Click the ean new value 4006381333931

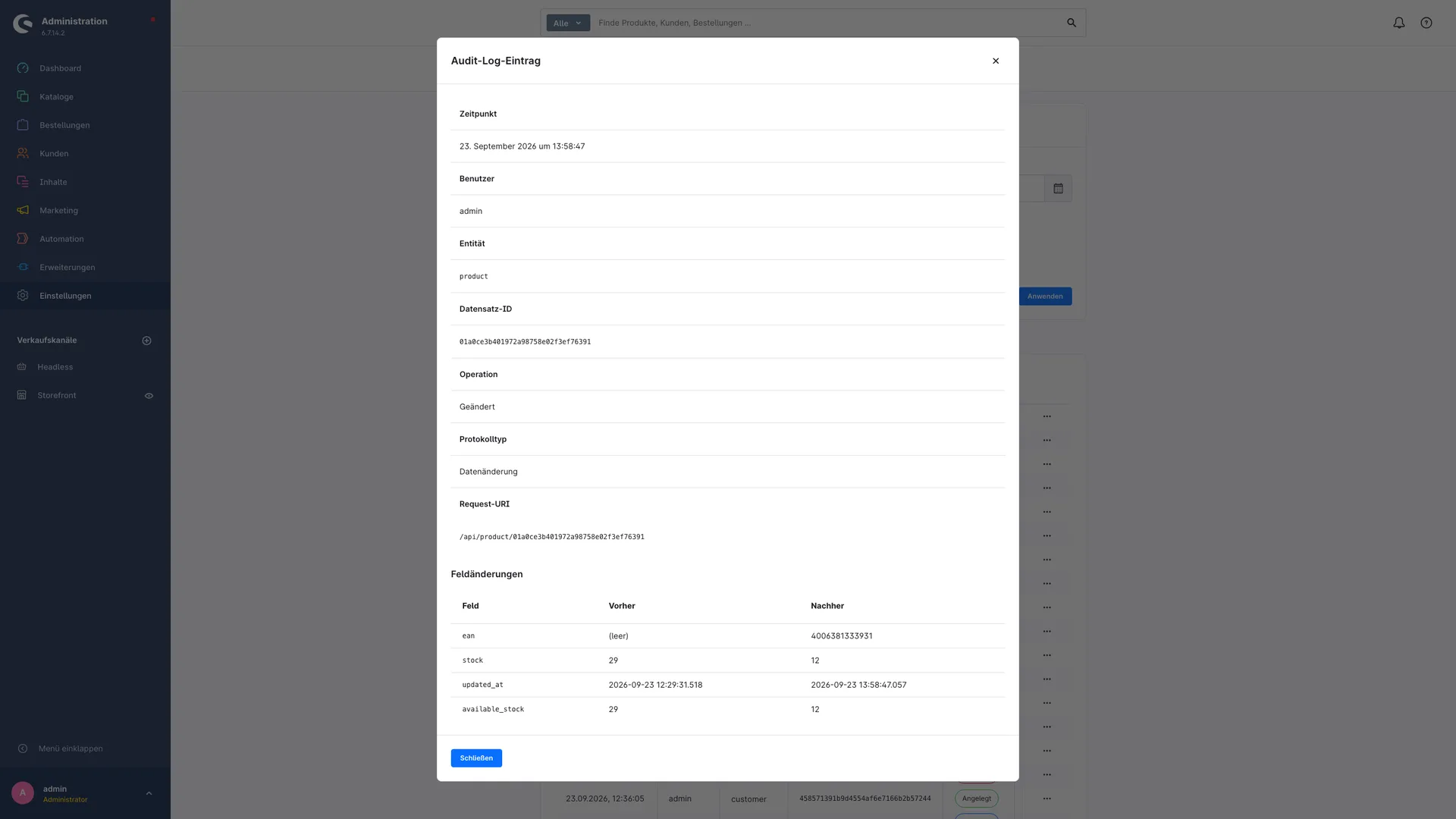pos(841,636)
